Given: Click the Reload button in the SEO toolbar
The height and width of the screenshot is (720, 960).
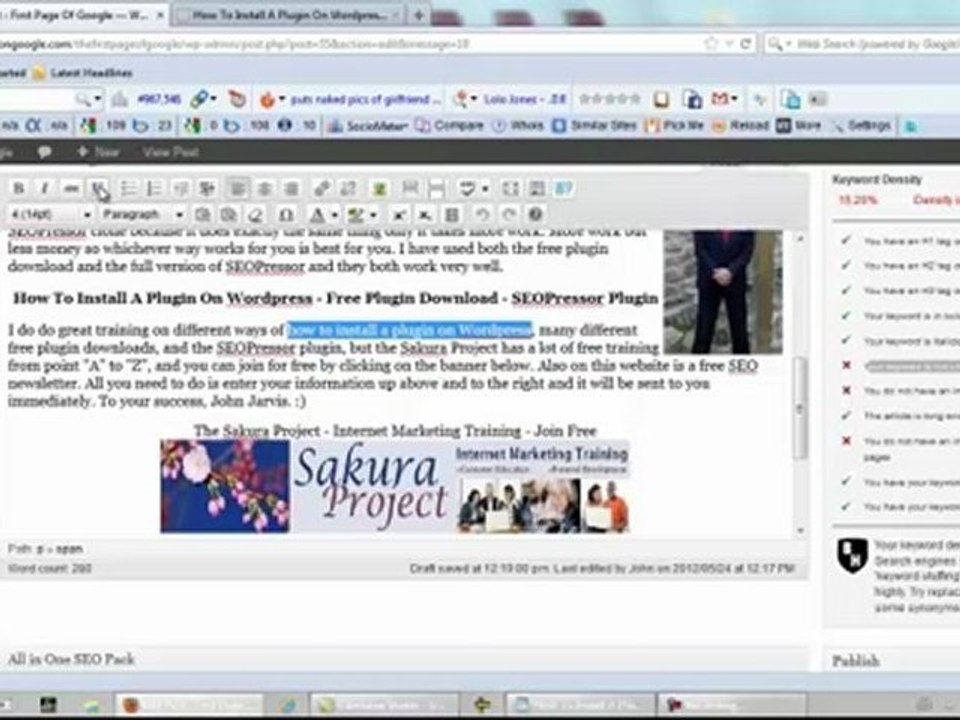Looking at the screenshot, I should click(x=740, y=126).
